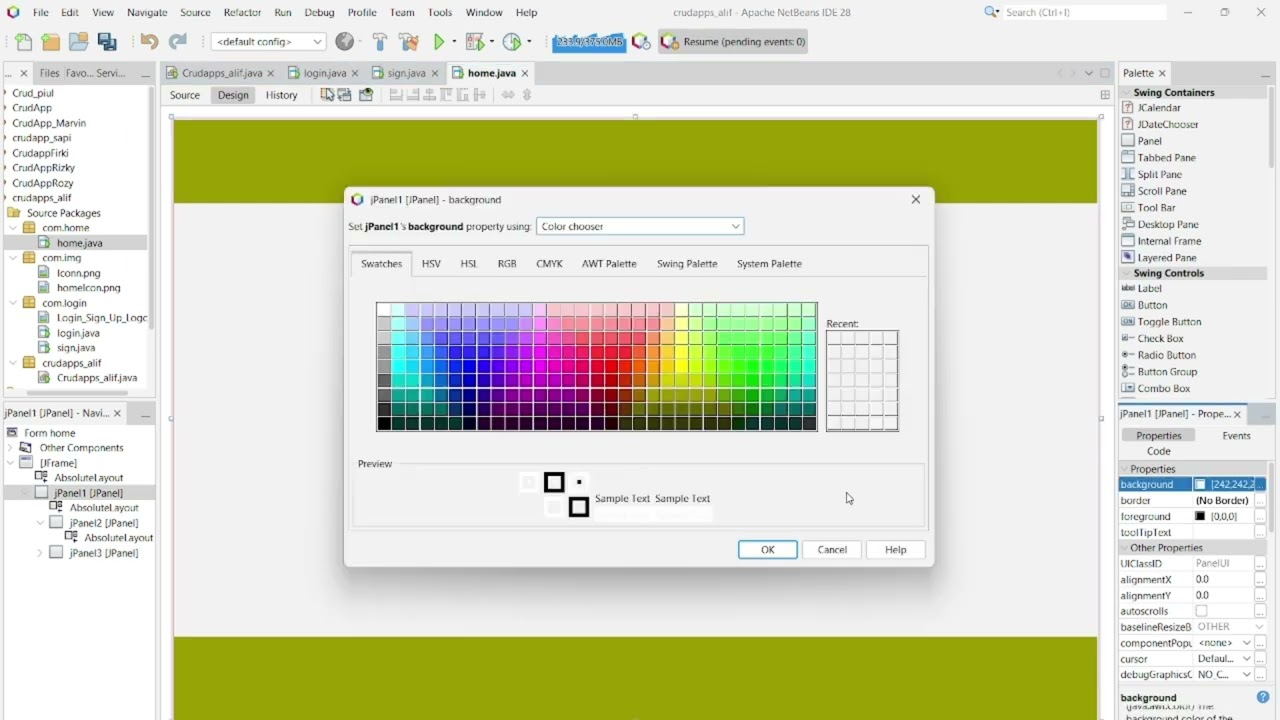Click the Preview Design icon
The image size is (1280, 720).
(x=366, y=95)
